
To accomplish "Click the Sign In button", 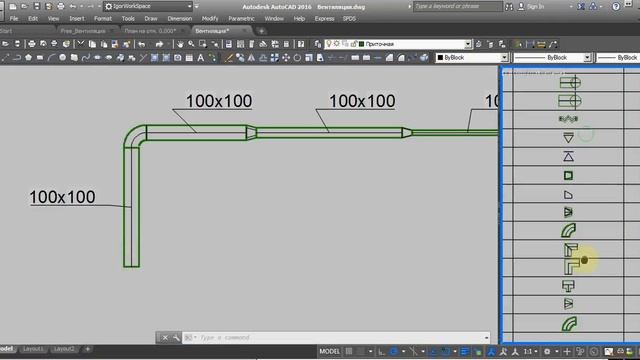I will click(531, 7).
